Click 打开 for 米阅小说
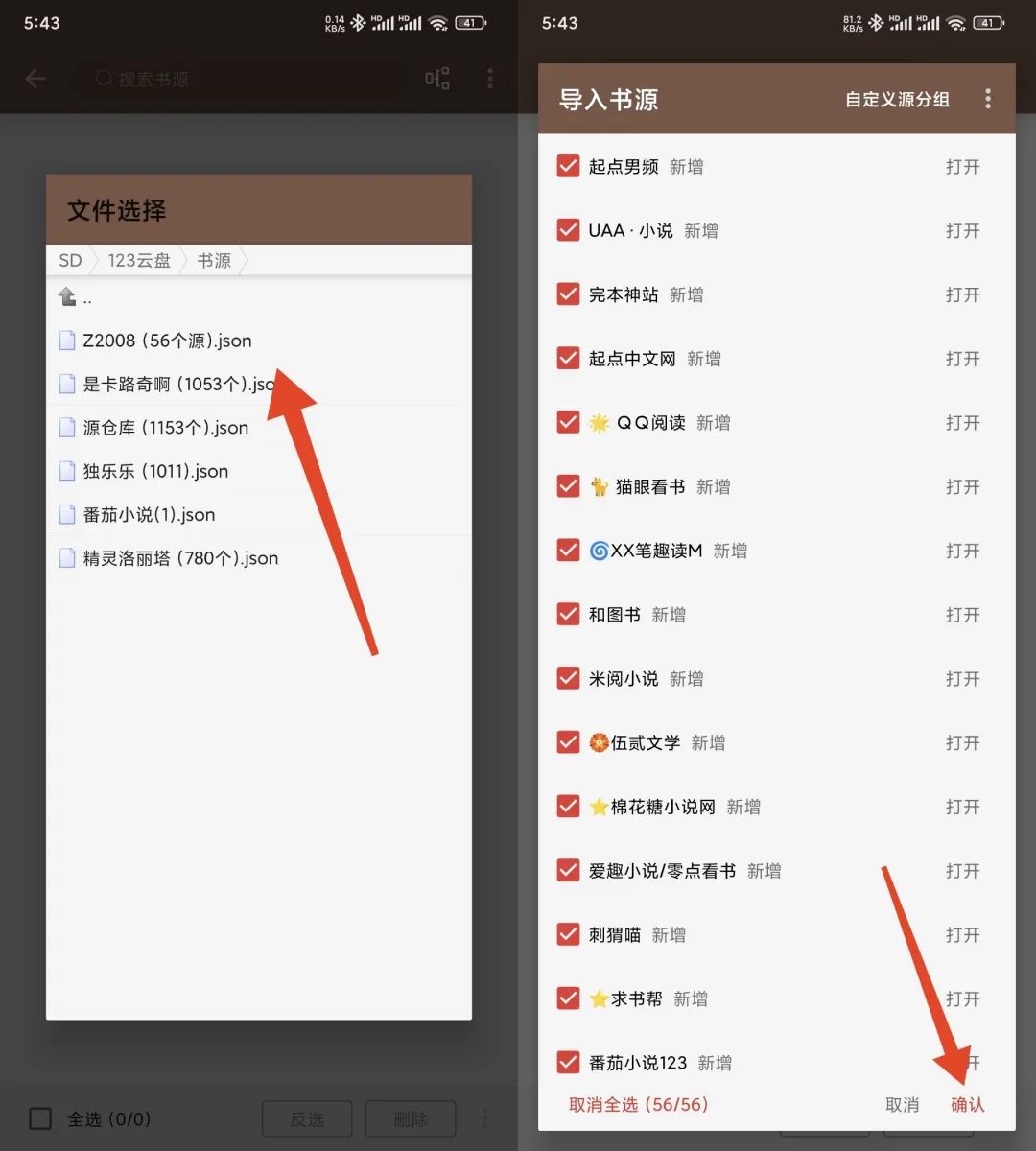Screen dimensions: 1036x1151 click(x=962, y=679)
